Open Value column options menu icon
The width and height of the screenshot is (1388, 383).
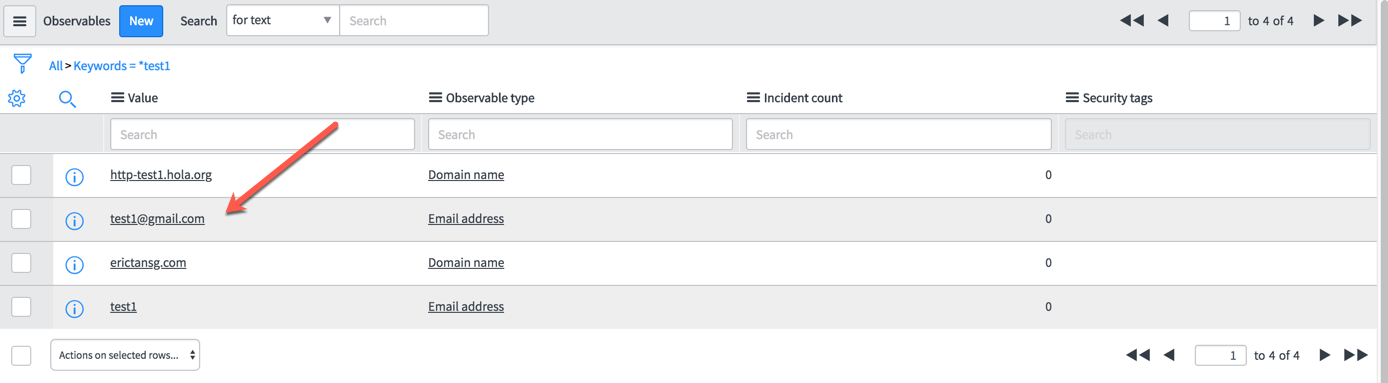(117, 98)
